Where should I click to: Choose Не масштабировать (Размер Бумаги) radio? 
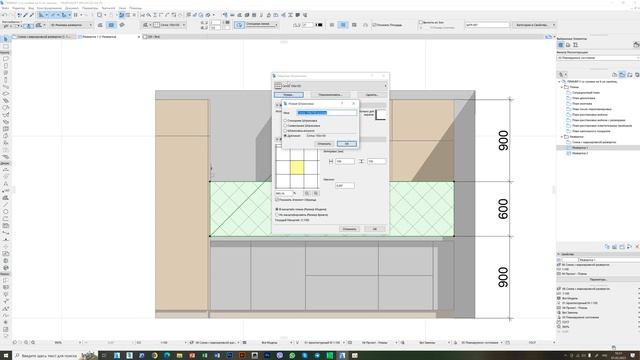click(277, 215)
